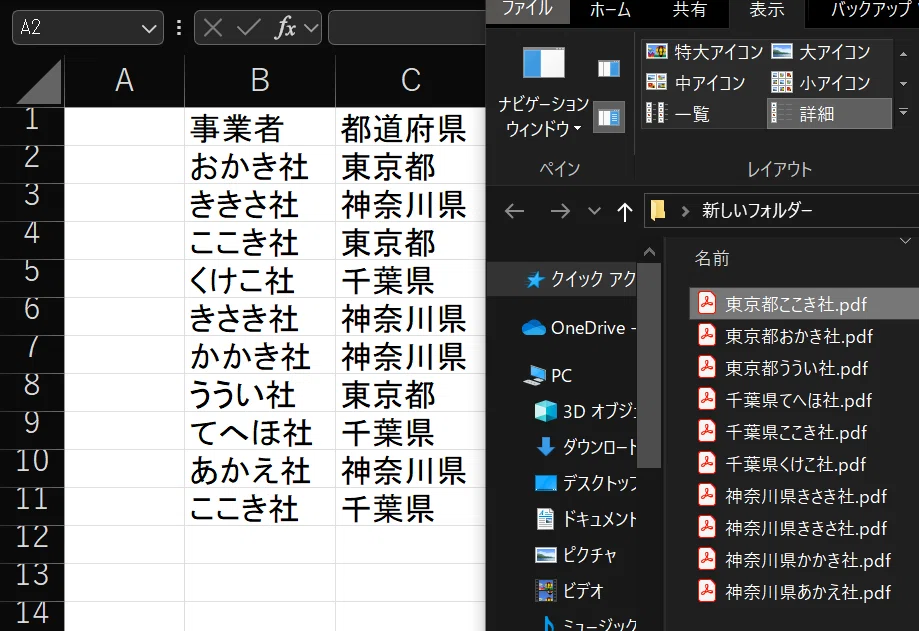Click cell containing おかき社
This screenshot has width=919, height=631.
pos(260,165)
